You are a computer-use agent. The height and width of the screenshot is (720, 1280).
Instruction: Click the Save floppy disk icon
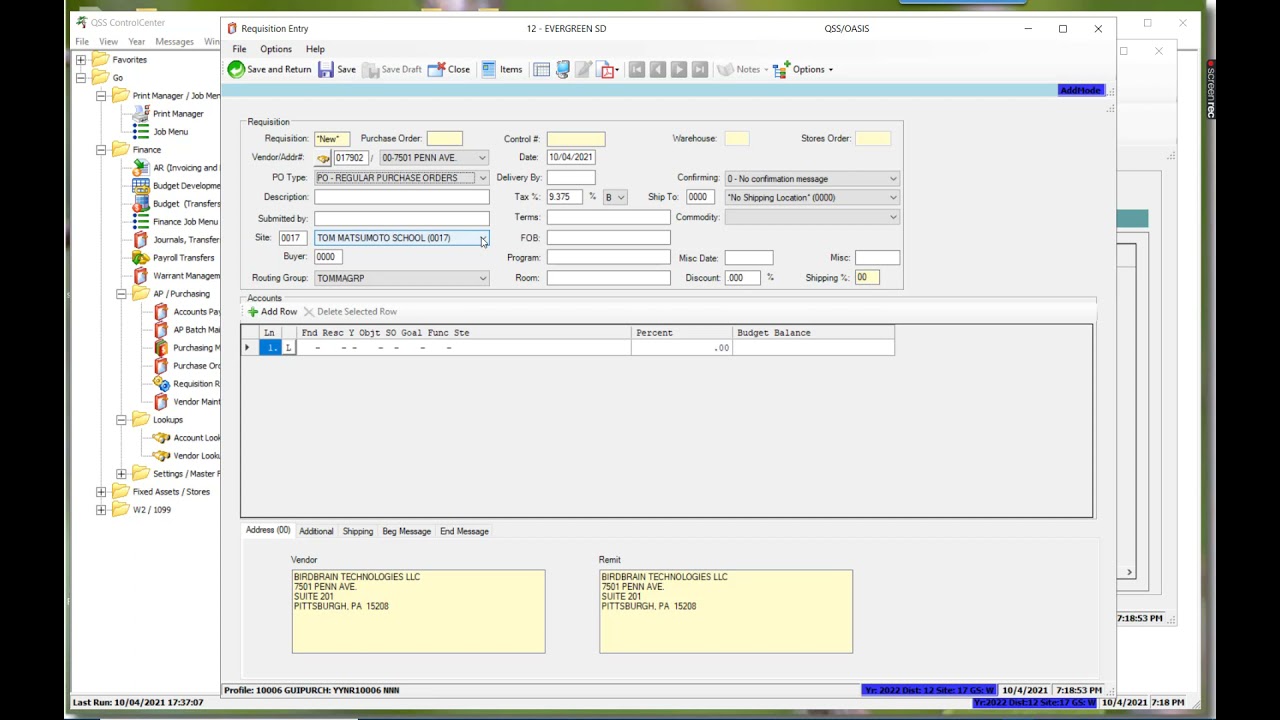click(326, 69)
